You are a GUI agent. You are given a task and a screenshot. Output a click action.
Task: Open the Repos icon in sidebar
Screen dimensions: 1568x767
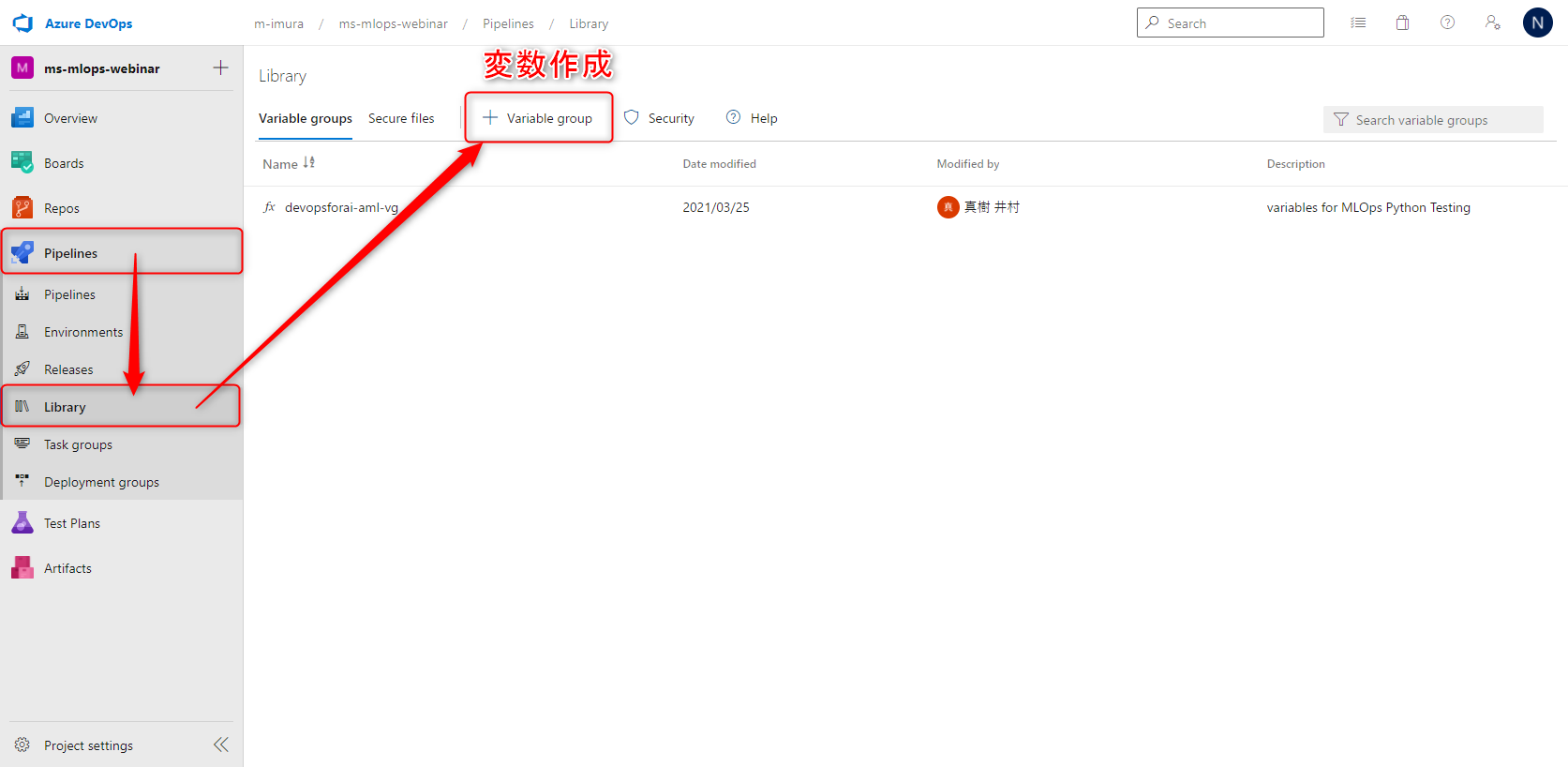[22, 208]
